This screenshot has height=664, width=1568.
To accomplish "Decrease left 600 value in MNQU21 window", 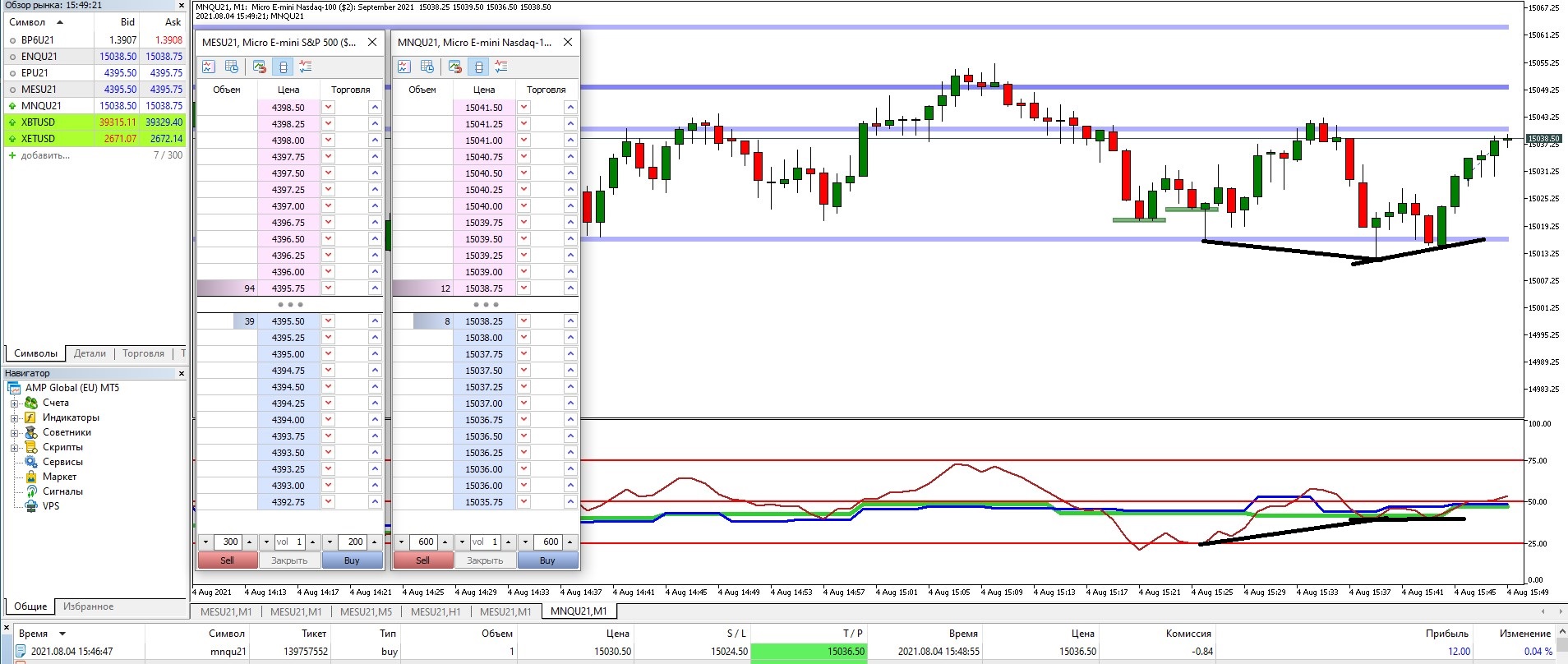I will click(x=401, y=542).
